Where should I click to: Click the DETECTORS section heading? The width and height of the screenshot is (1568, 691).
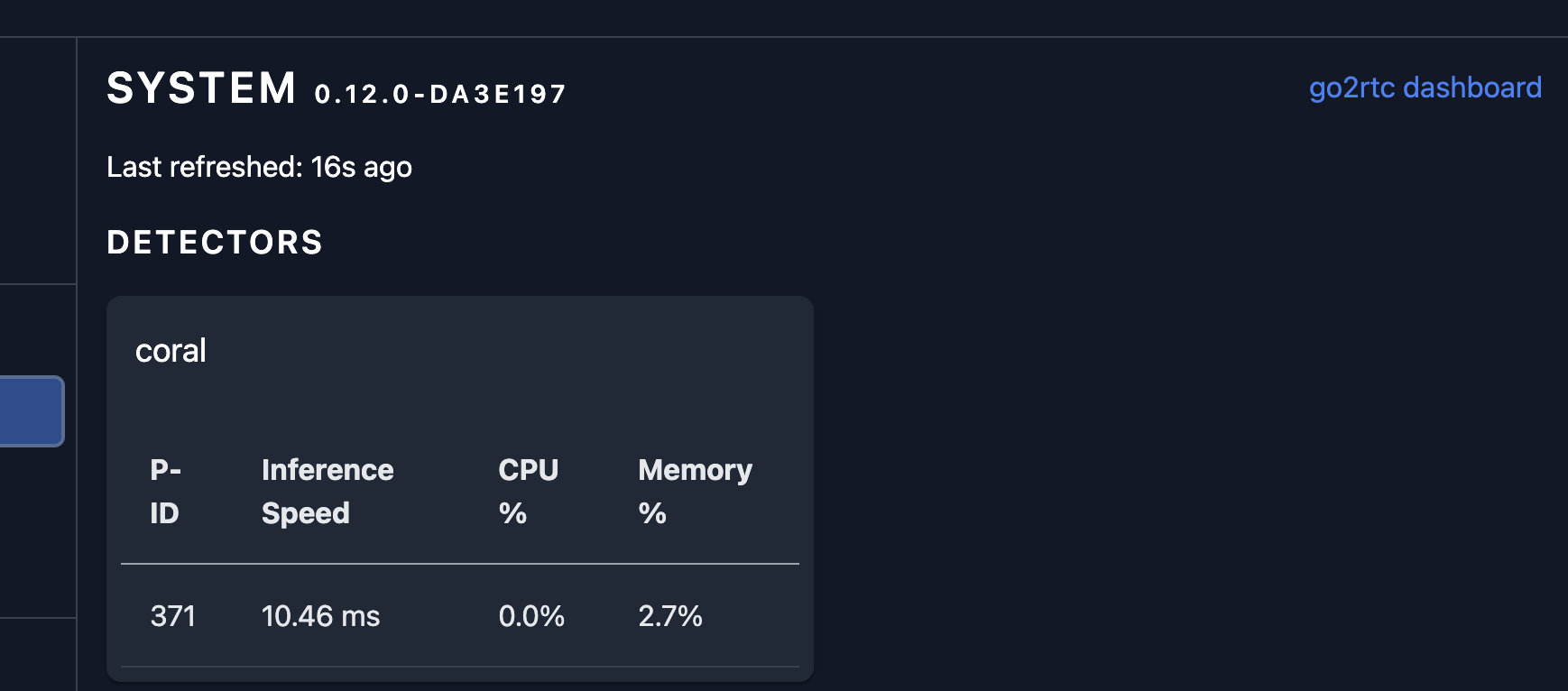215,242
